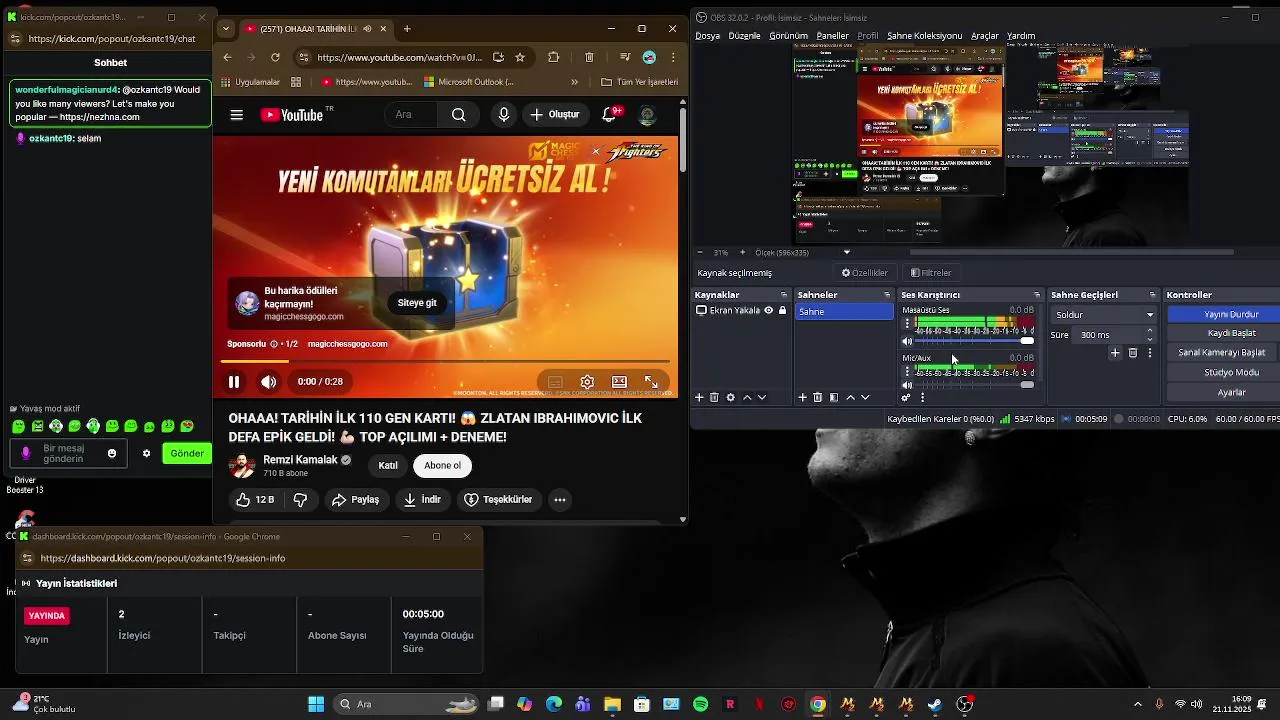Open advanced audio properties gears icon
The width and height of the screenshot is (1280, 720).
click(x=906, y=398)
